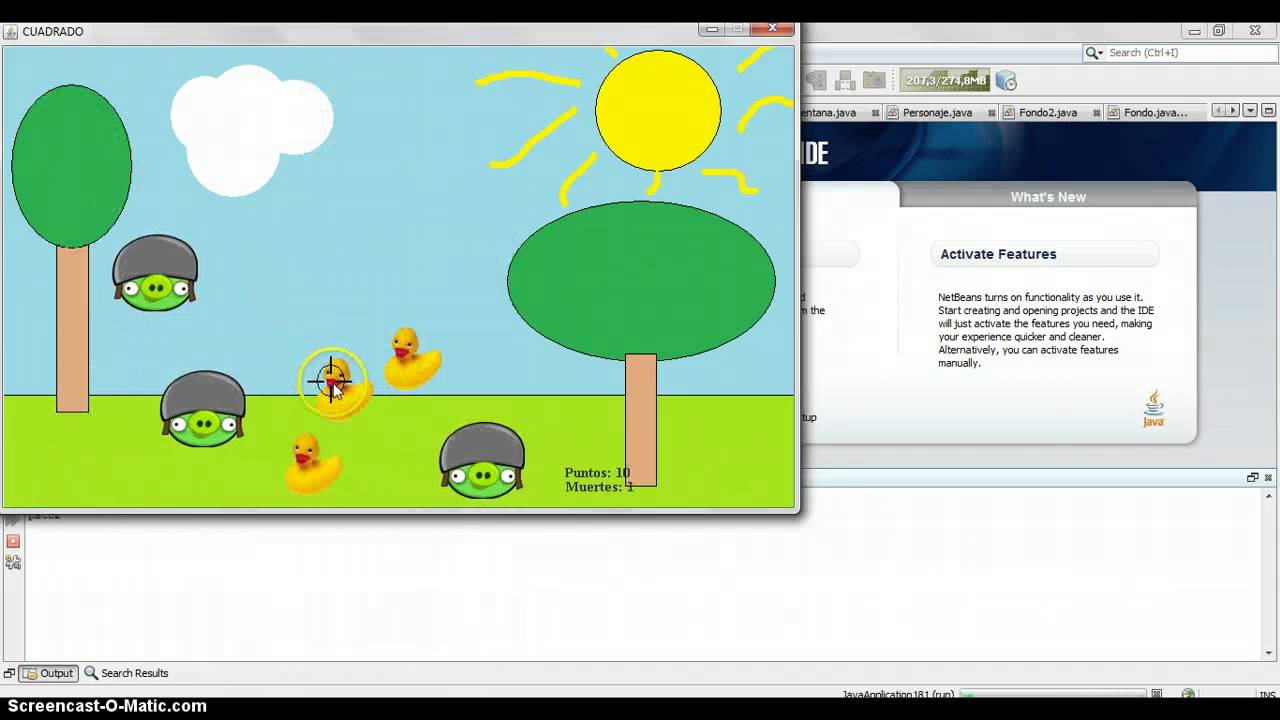1280x720 pixels.
Task: Click the Java logo on the Start Page
Action: point(1153,409)
